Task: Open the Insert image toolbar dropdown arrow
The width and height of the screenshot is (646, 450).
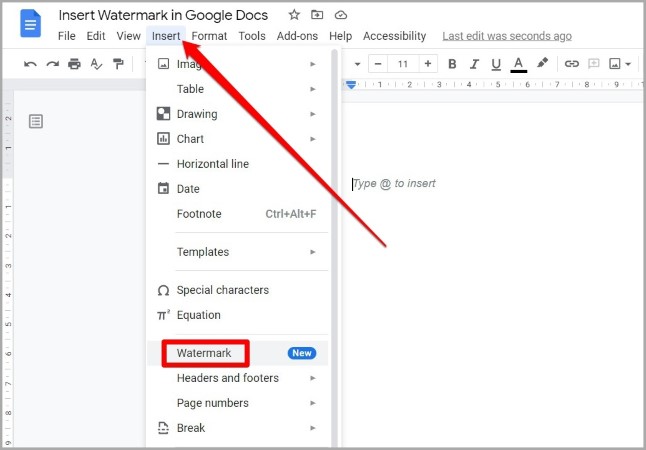Action: (628, 64)
